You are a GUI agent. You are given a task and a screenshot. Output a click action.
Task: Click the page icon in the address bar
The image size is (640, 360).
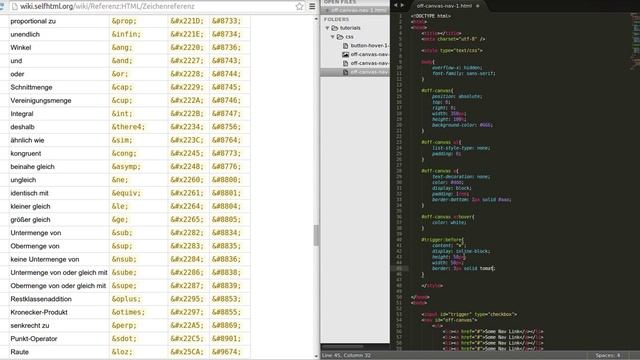(x=15, y=7)
